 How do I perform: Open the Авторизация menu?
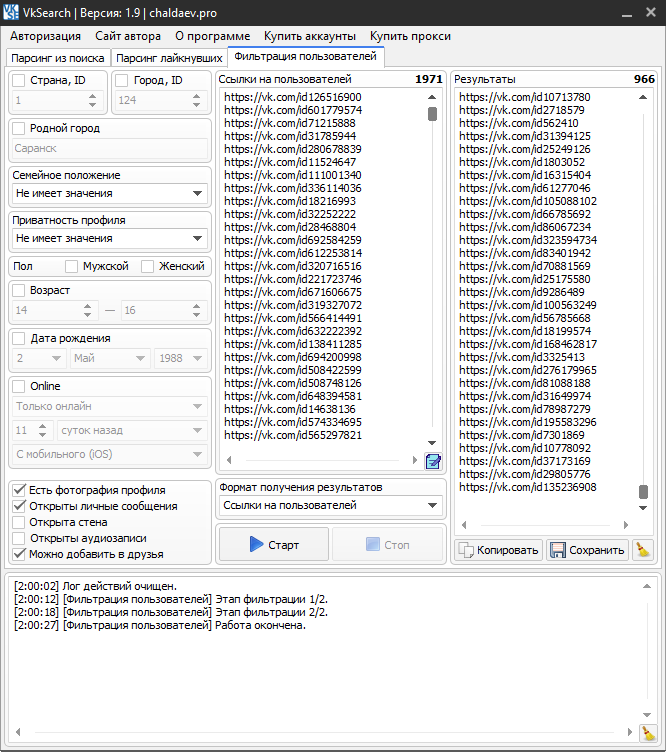pyautogui.click(x=46, y=36)
